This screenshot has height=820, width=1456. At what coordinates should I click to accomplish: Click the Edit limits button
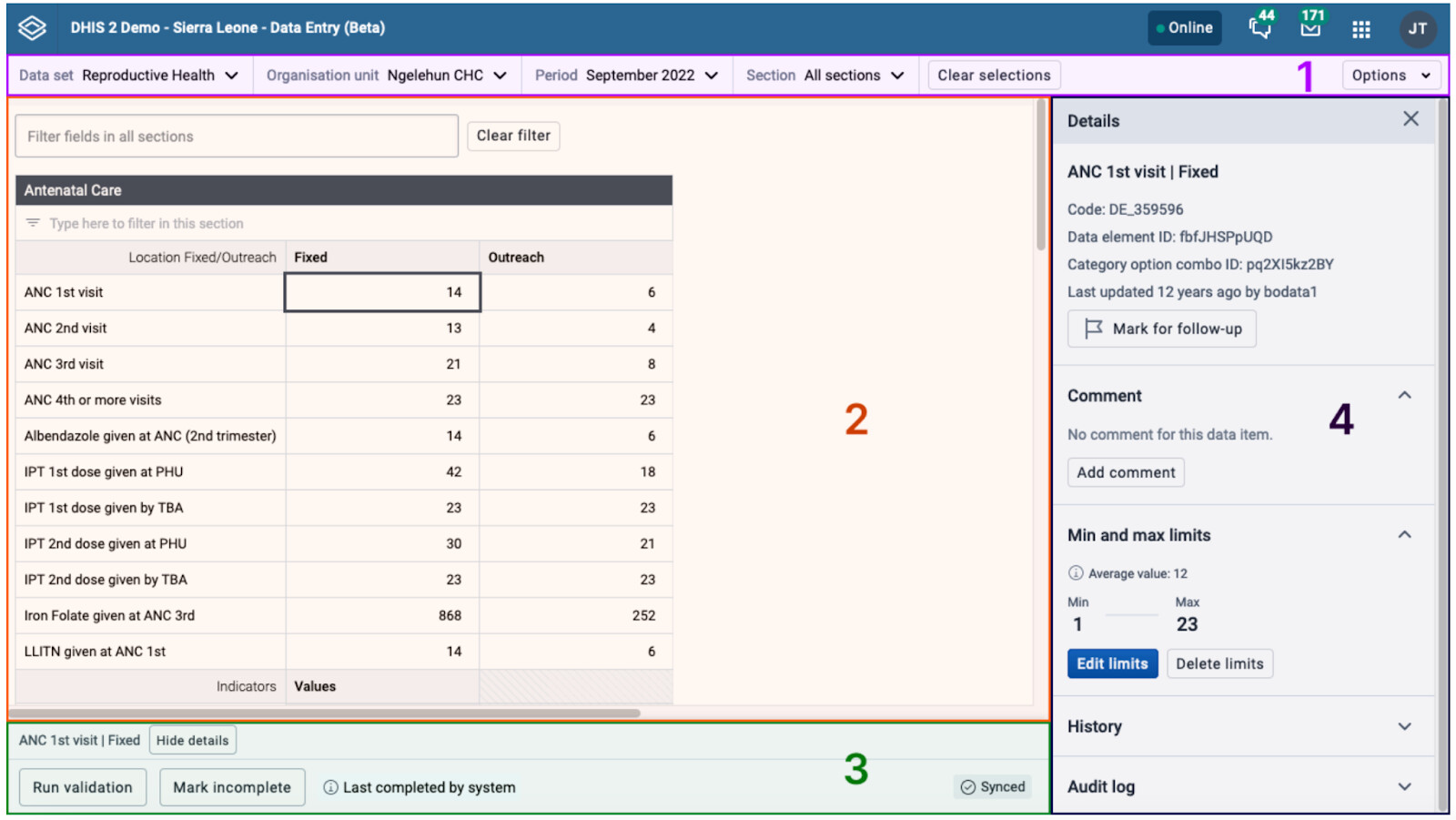click(1112, 663)
